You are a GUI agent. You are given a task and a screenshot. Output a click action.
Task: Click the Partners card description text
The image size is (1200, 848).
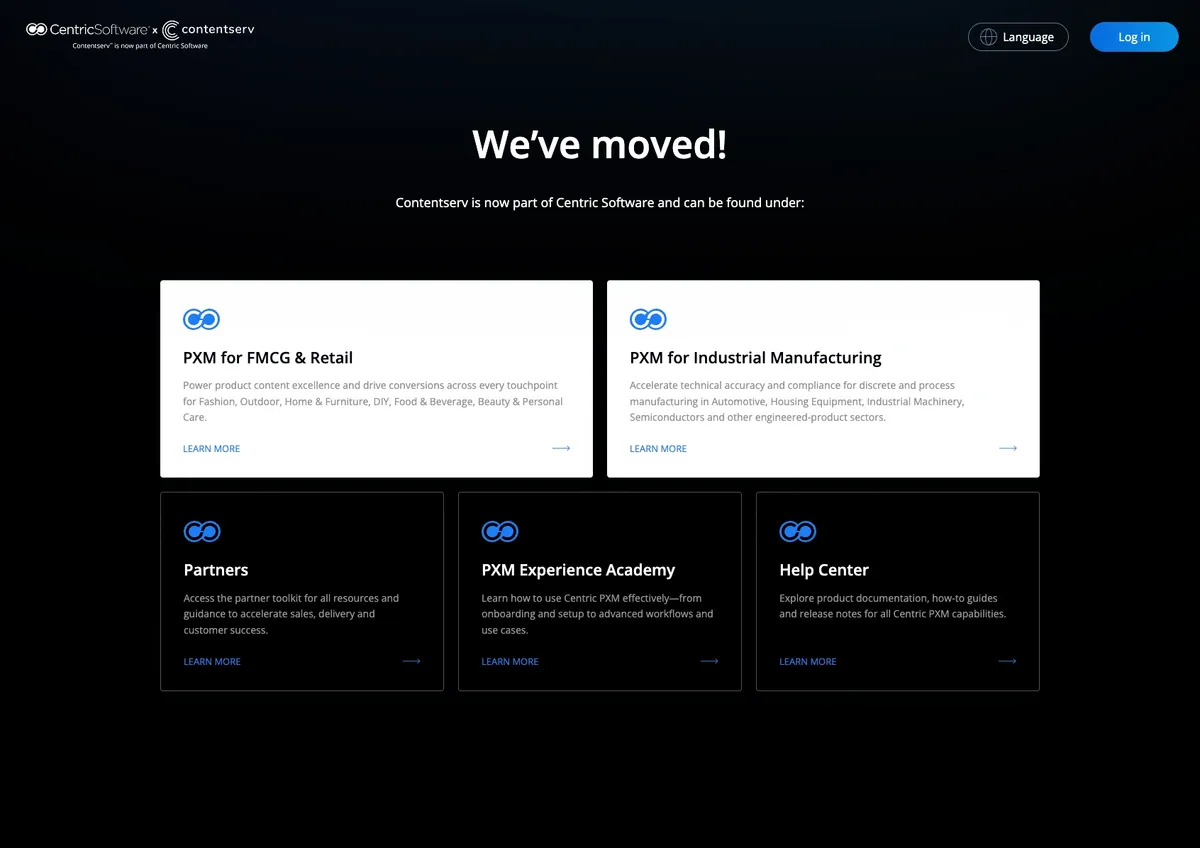(291, 614)
